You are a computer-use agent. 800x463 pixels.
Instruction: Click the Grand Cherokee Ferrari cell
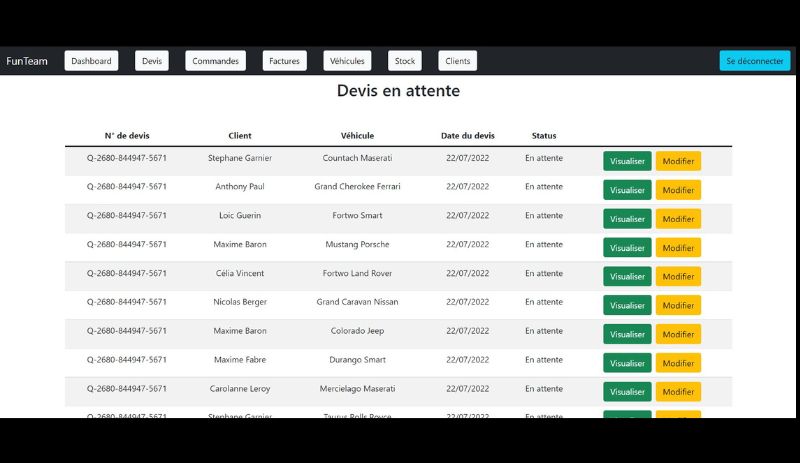click(357, 186)
